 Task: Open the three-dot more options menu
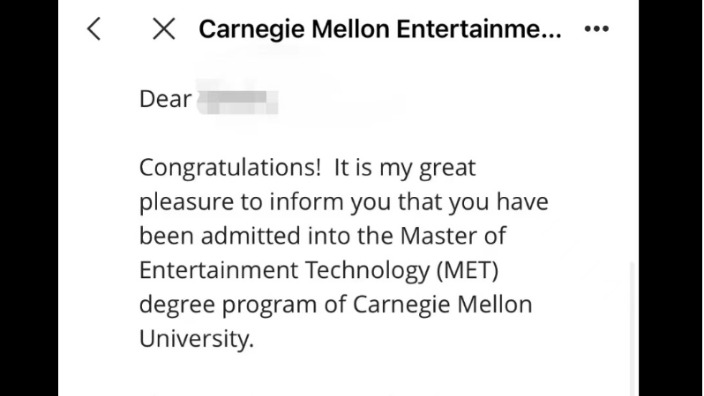pos(597,29)
